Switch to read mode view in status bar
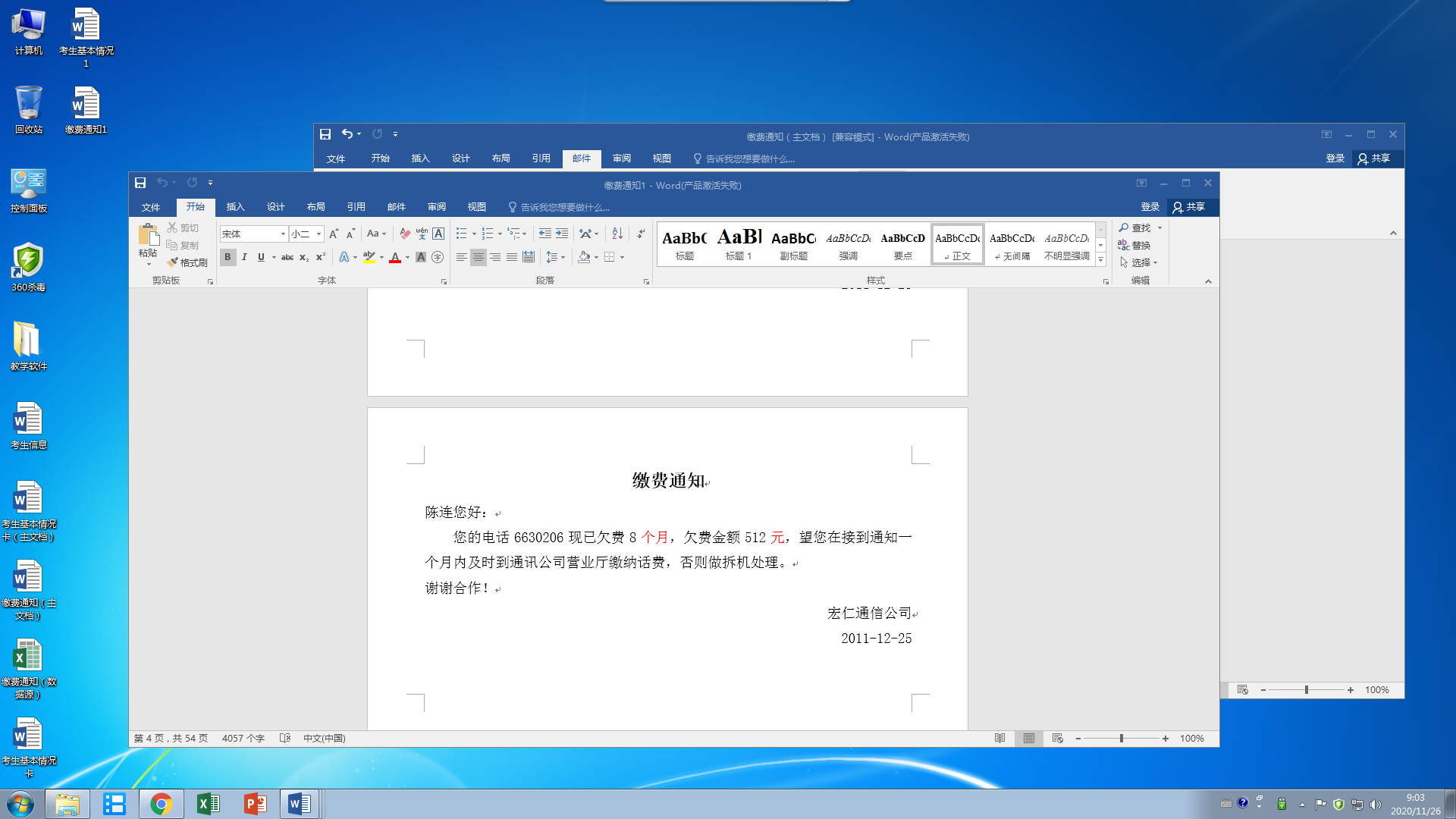Screen dimensions: 1456x819 tap(999, 739)
